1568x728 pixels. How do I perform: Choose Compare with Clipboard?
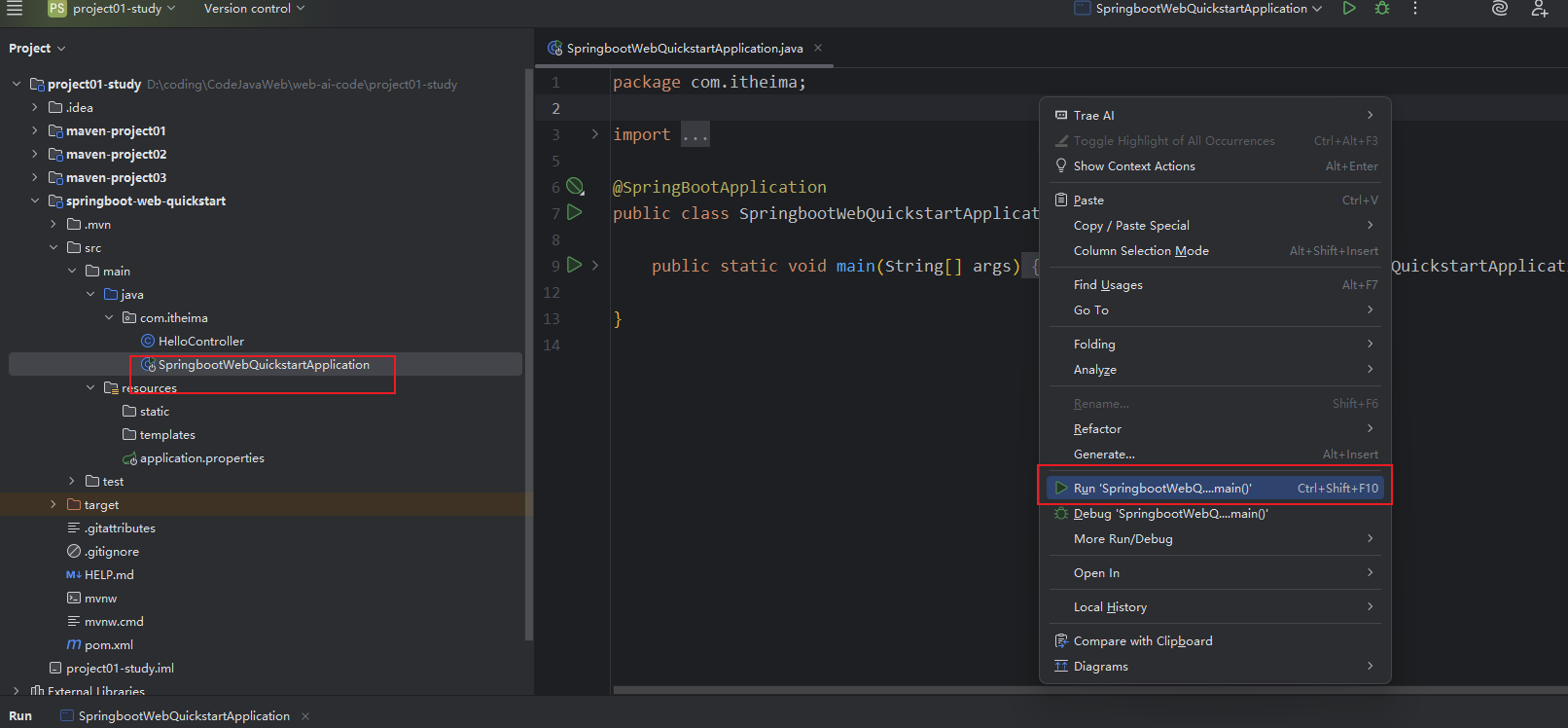click(x=1215, y=641)
